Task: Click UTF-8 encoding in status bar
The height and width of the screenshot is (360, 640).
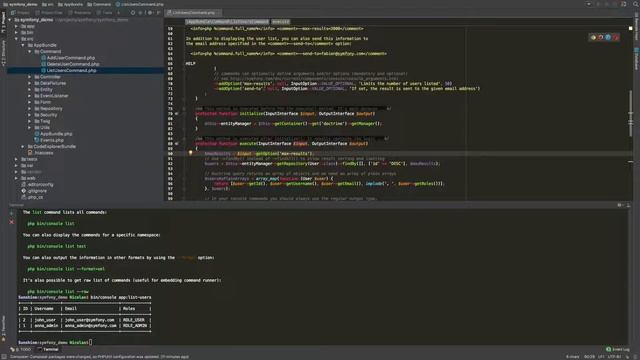Action: coord(614,357)
